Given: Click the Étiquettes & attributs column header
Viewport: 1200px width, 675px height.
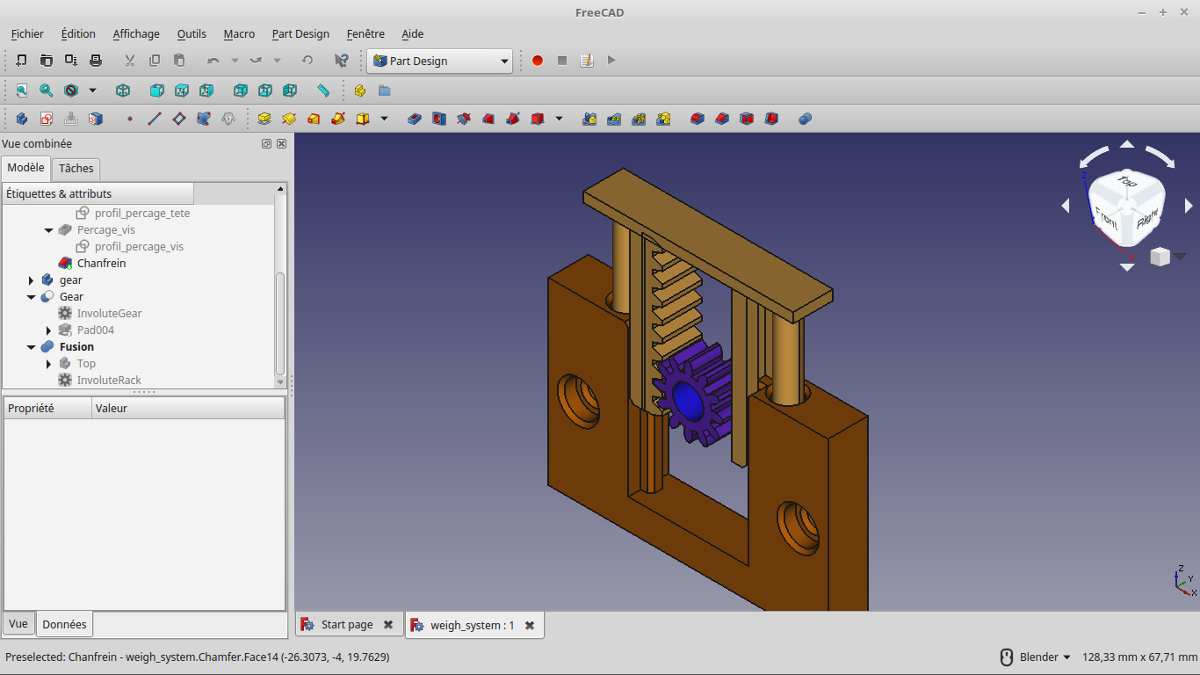Looking at the screenshot, I should click(98, 194).
